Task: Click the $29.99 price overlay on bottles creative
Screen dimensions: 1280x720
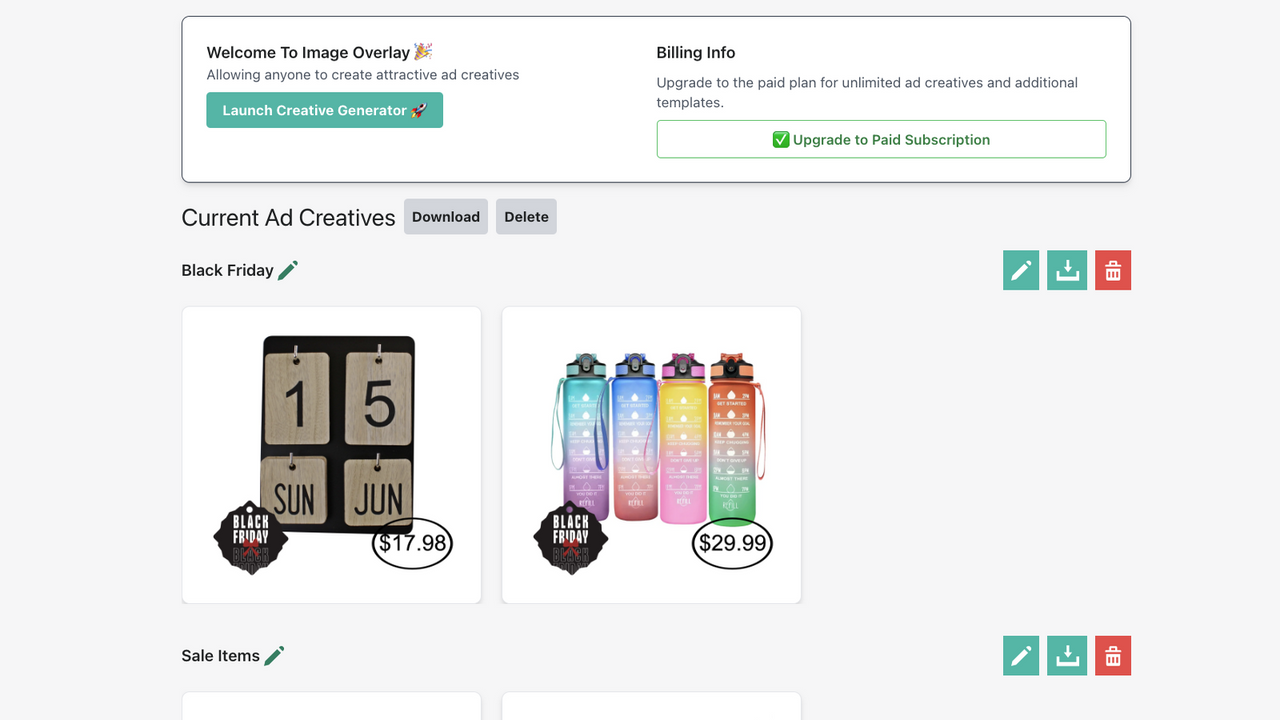Action: (x=732, y=543)
